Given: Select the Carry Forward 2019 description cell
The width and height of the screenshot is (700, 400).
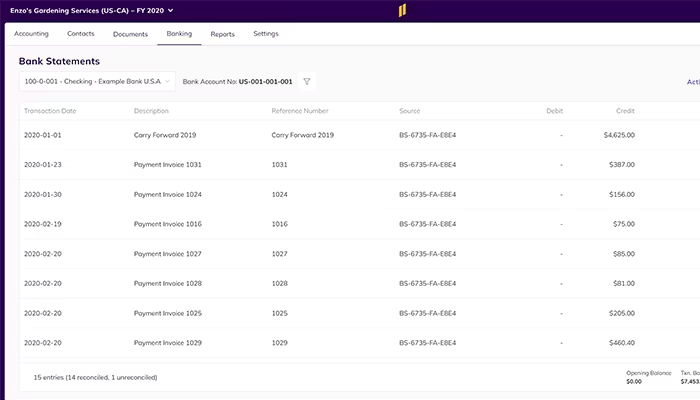Looking at the screenshot, I should [x=165, y=135].
